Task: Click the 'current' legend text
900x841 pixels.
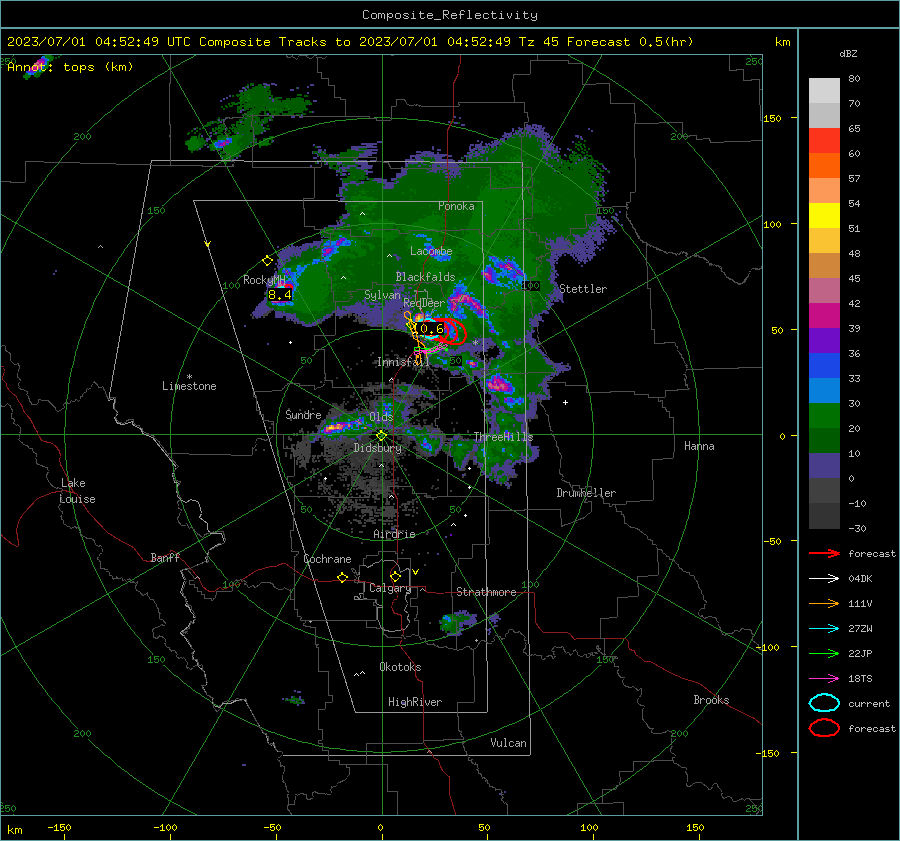Action: pos(868,704)
